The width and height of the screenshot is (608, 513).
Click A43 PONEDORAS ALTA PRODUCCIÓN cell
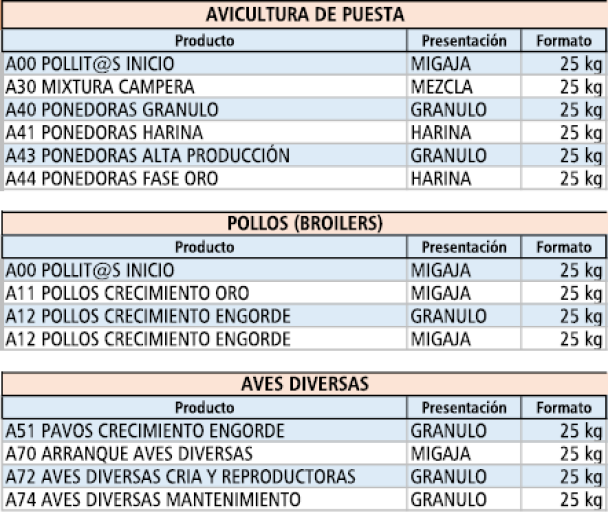[x=147, y=156]
